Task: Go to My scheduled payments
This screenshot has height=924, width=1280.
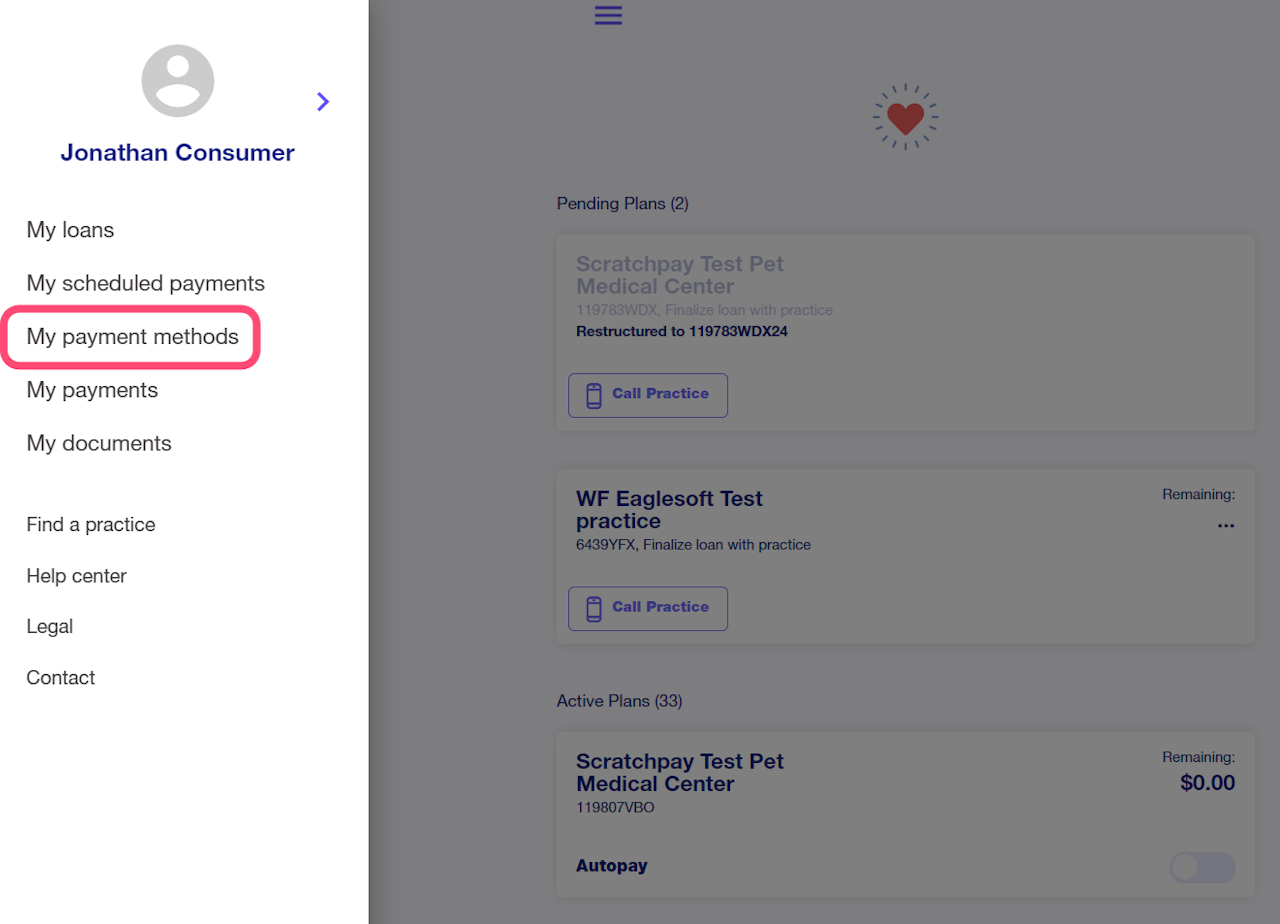Action: tap(145, 283)
